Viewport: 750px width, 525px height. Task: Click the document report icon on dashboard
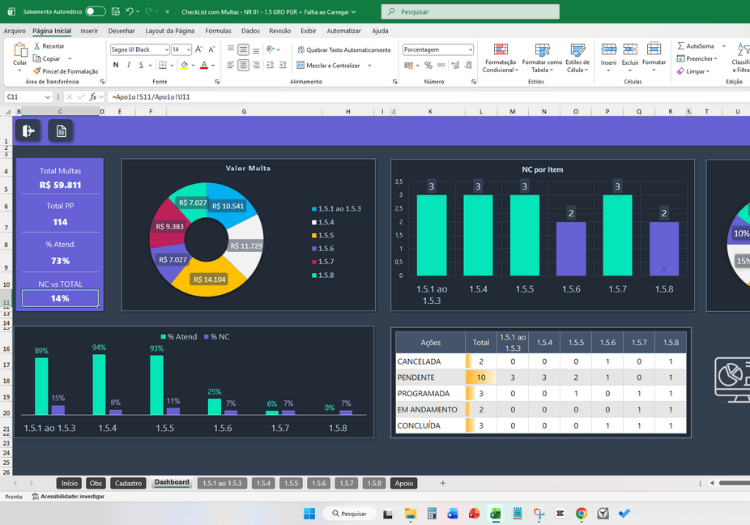coord(61,131)
